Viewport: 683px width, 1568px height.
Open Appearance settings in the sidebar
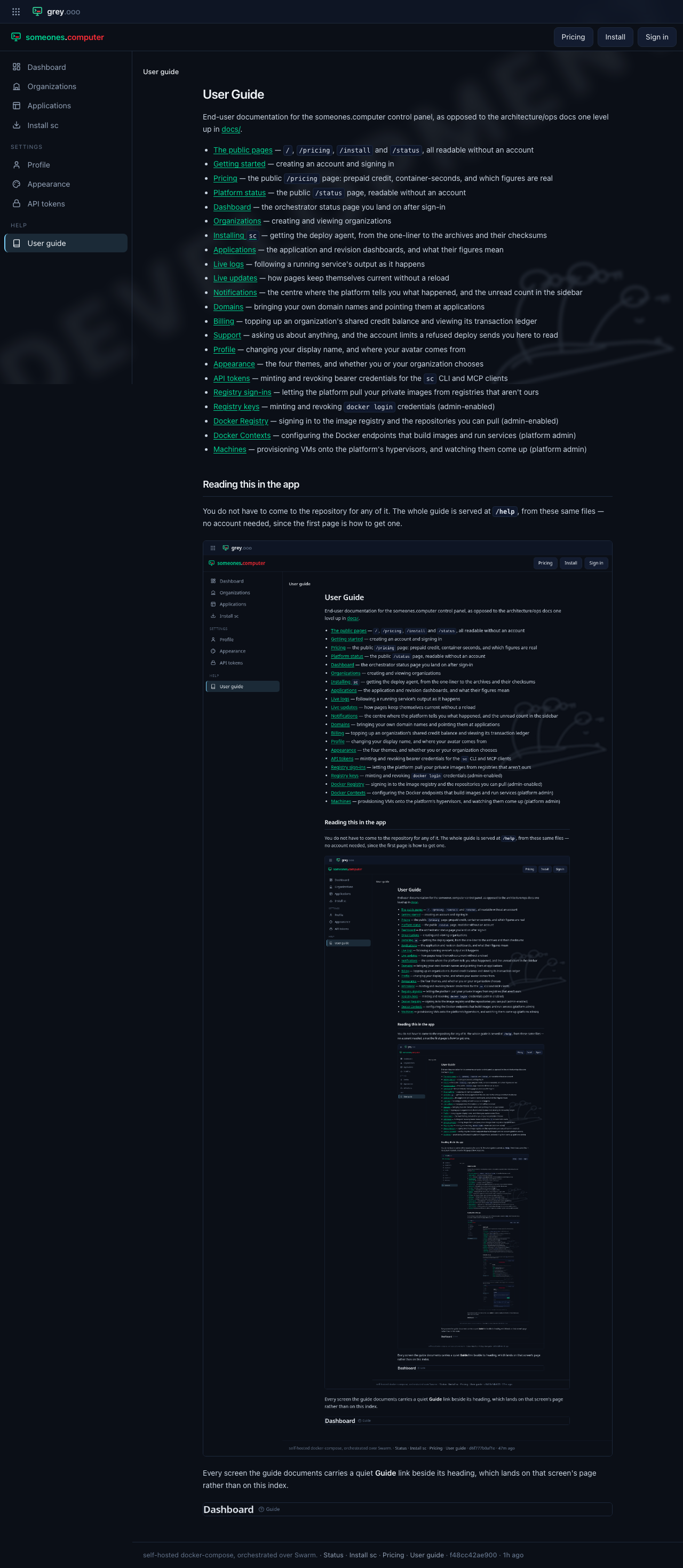[x=66, y=185]
